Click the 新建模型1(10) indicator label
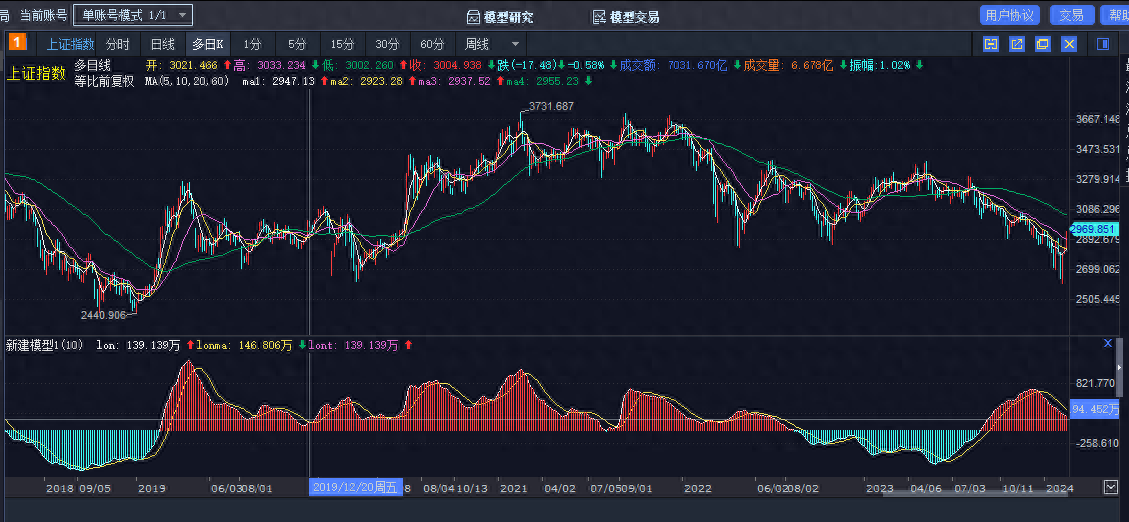 pos(44,345)
